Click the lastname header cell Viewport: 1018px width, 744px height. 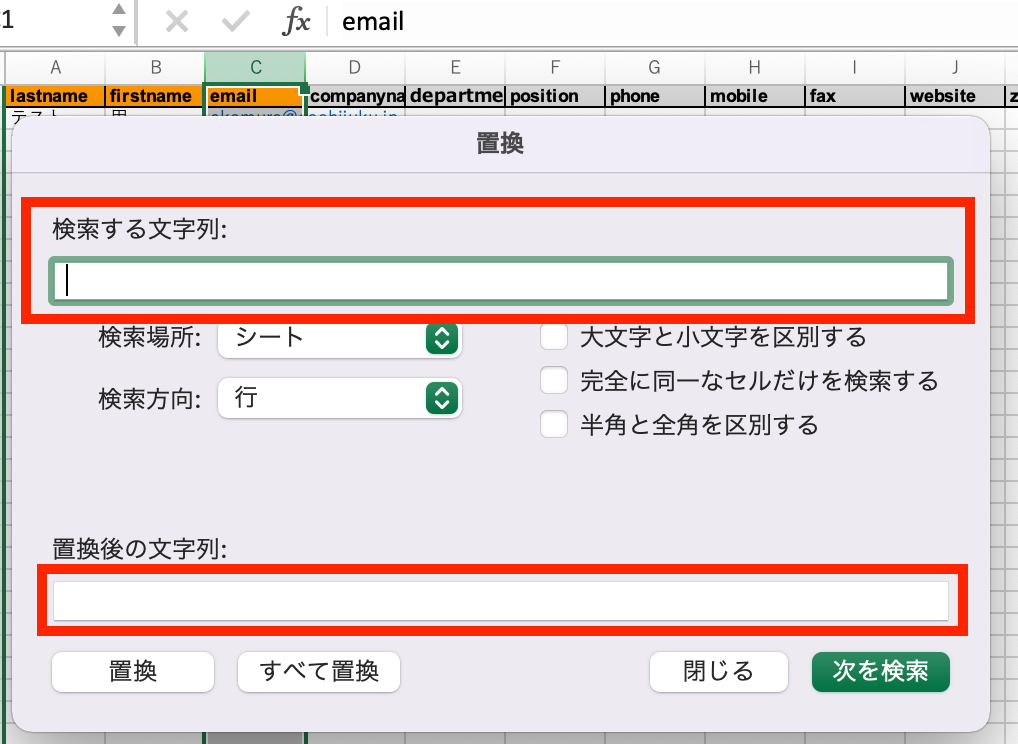pyautogui.click(x=55, y=96)
